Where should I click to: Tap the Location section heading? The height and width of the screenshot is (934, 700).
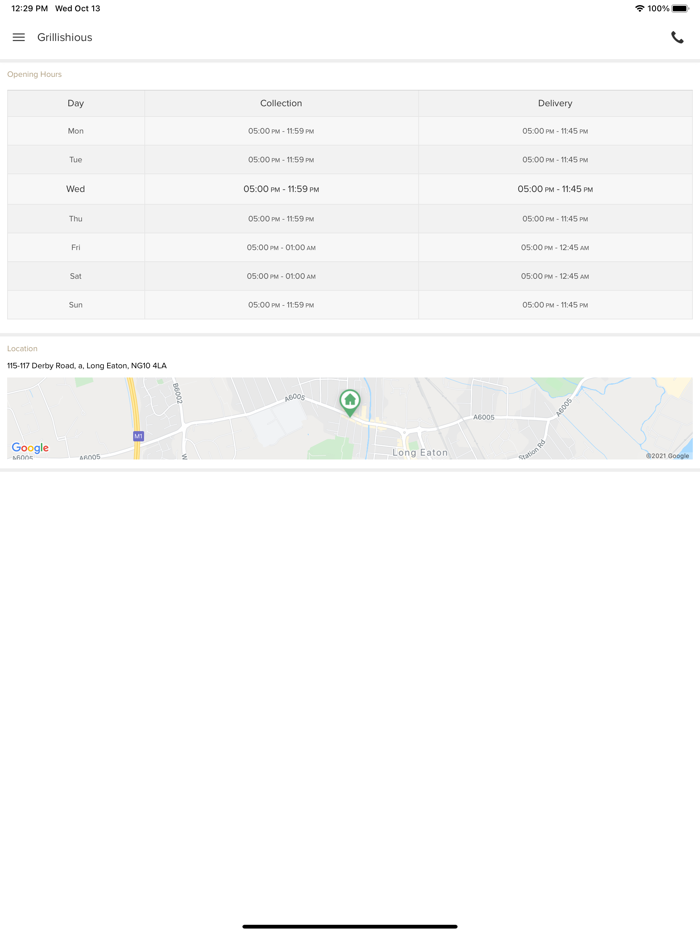click(x=22, y=349)
